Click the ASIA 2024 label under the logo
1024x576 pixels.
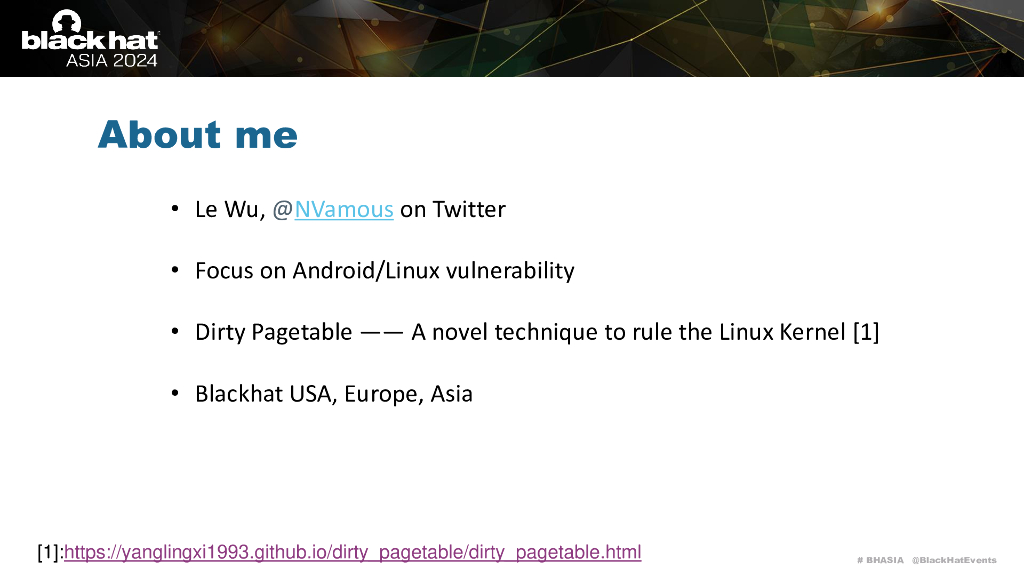(x=112, y=60)
